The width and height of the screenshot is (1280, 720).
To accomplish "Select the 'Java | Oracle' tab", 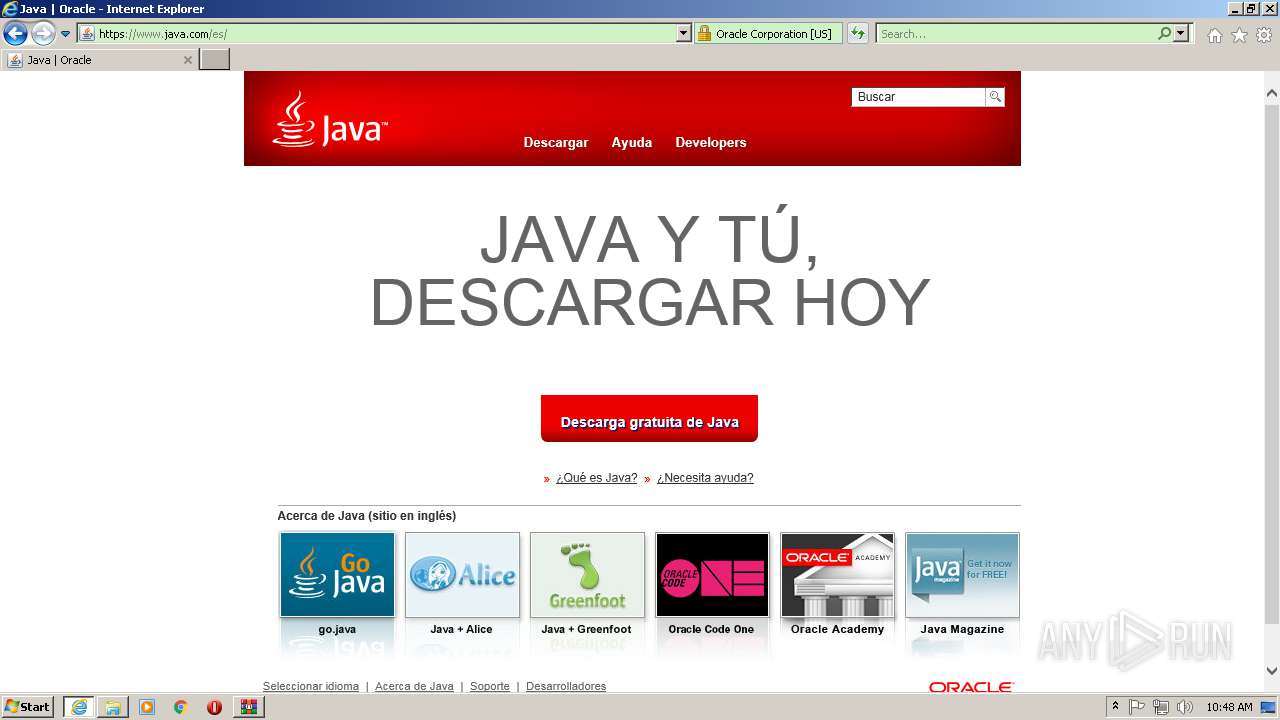I will click(x=99, y=60).
